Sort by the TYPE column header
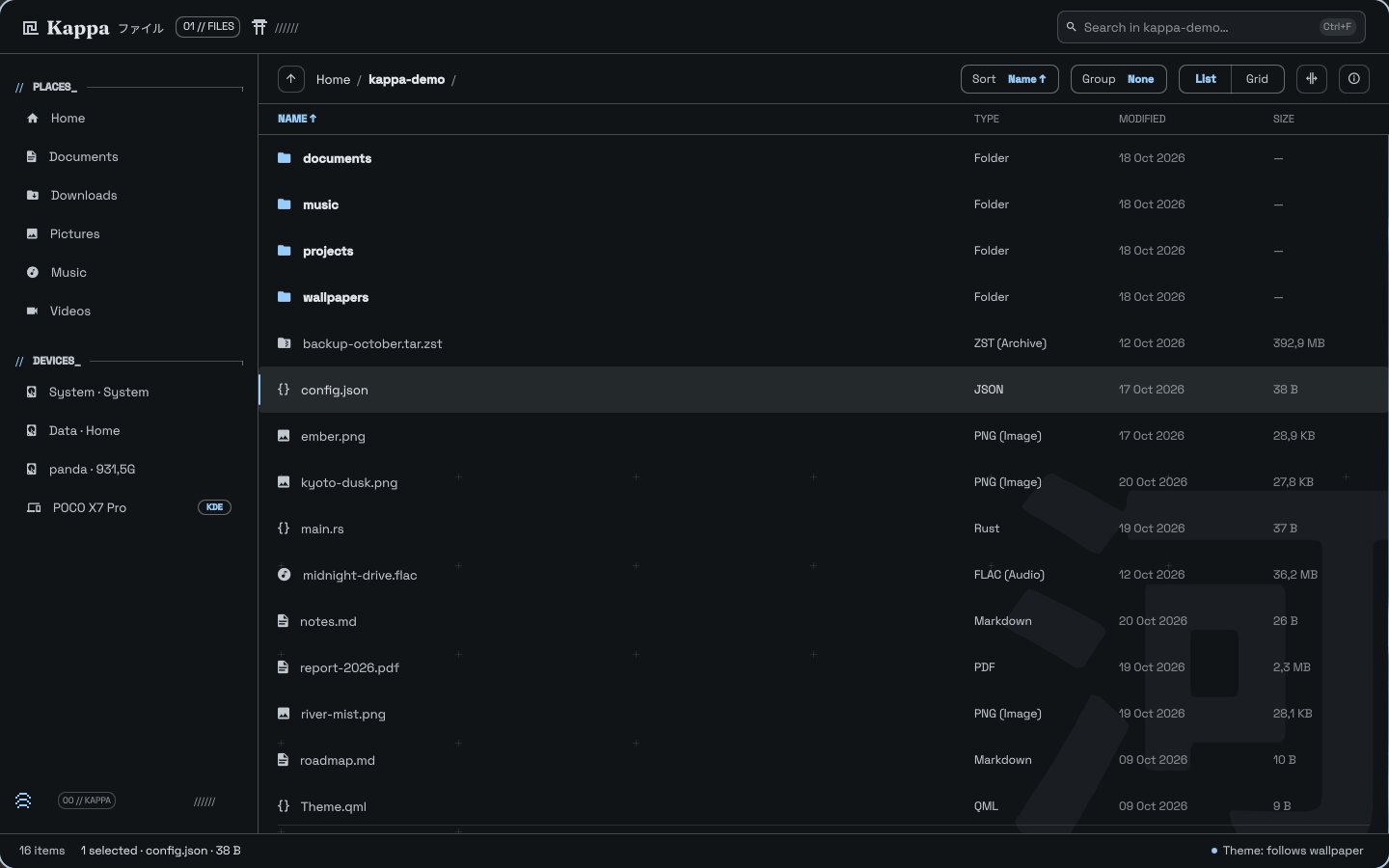This screenshot has width=1389, height=868. (x=987, y=119)
